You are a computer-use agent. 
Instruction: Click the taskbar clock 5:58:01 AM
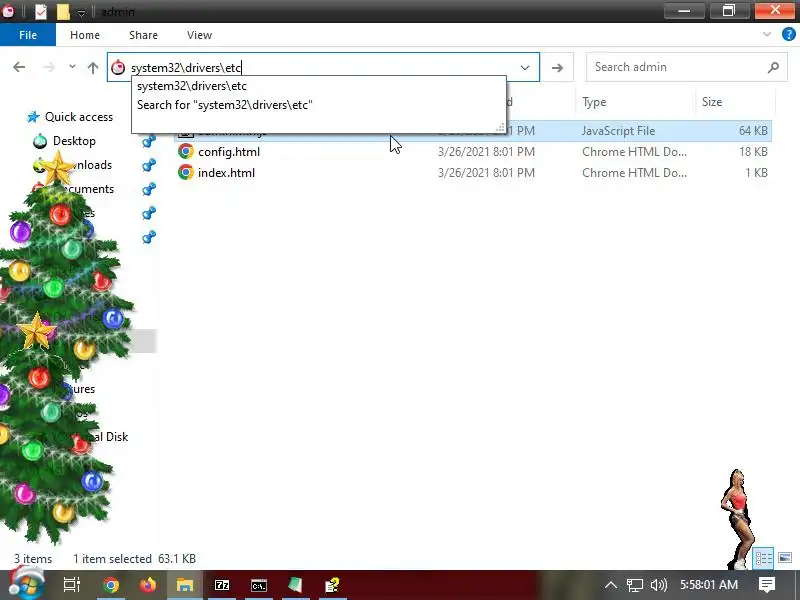click(x=709, y=585)
